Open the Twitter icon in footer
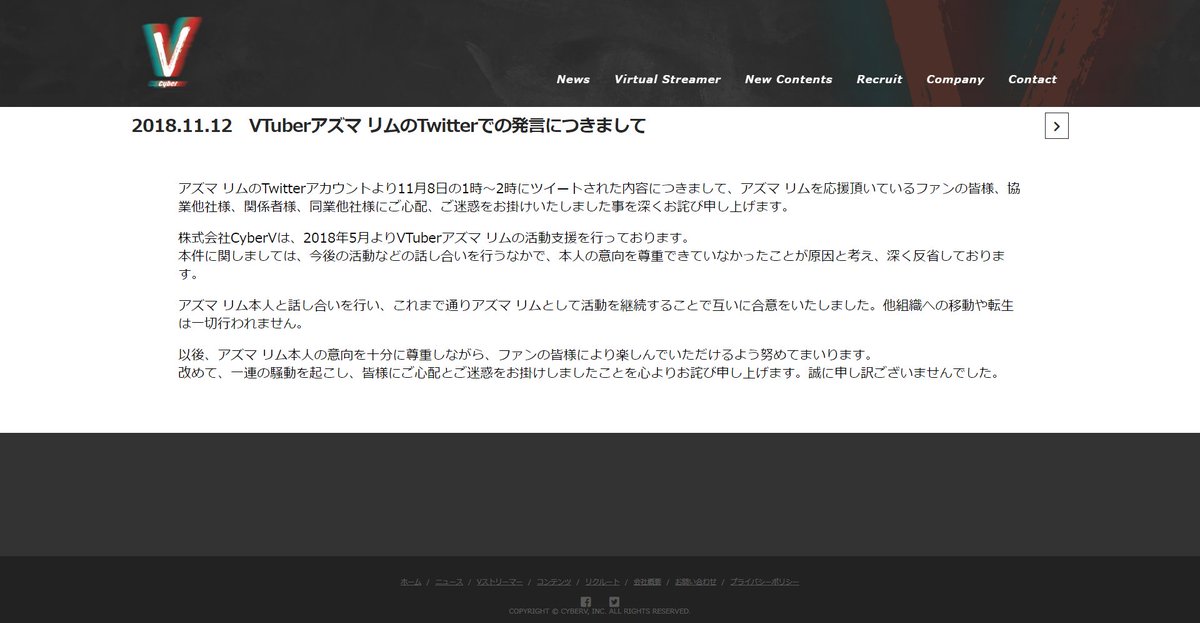1200x623 pixels. pos(614,602)
